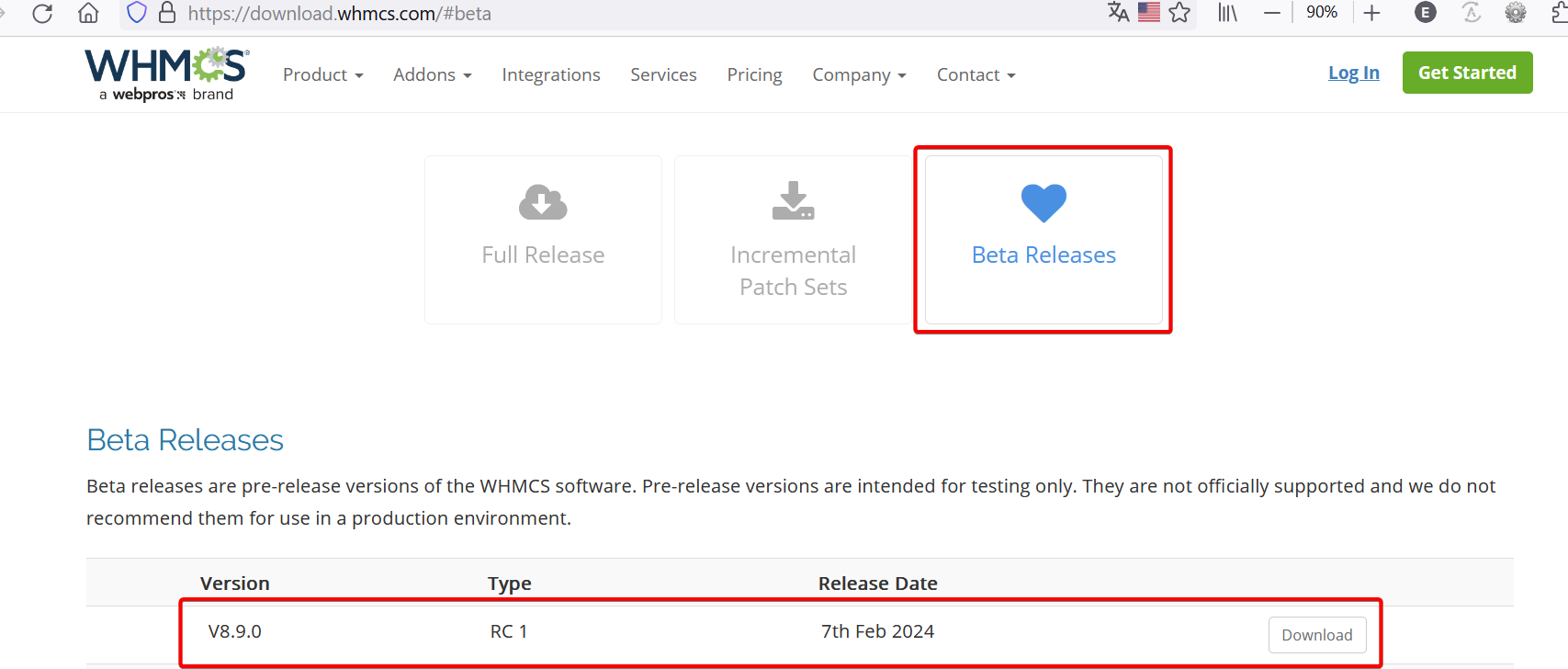Click the Log In link
Screen dimensions: 1568x669
tap(1354, 73)
